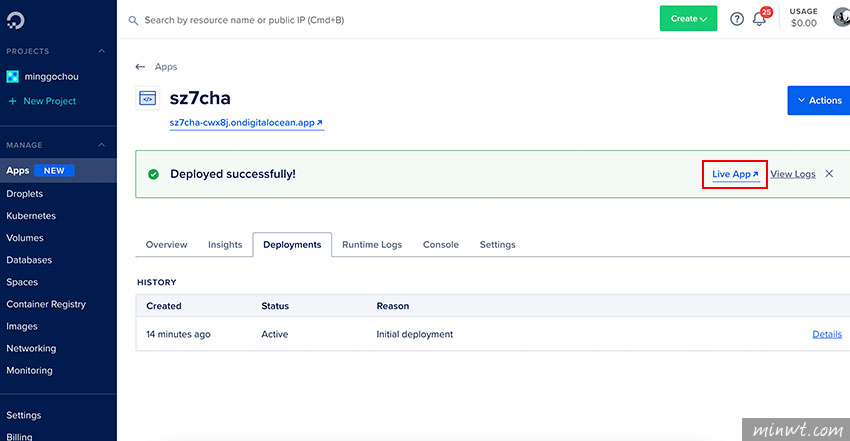Image resolution: width=850 pixels, height=441 pixels.
Task: Click the '14 minutes ago' cell
Action: tap(178, 334)
